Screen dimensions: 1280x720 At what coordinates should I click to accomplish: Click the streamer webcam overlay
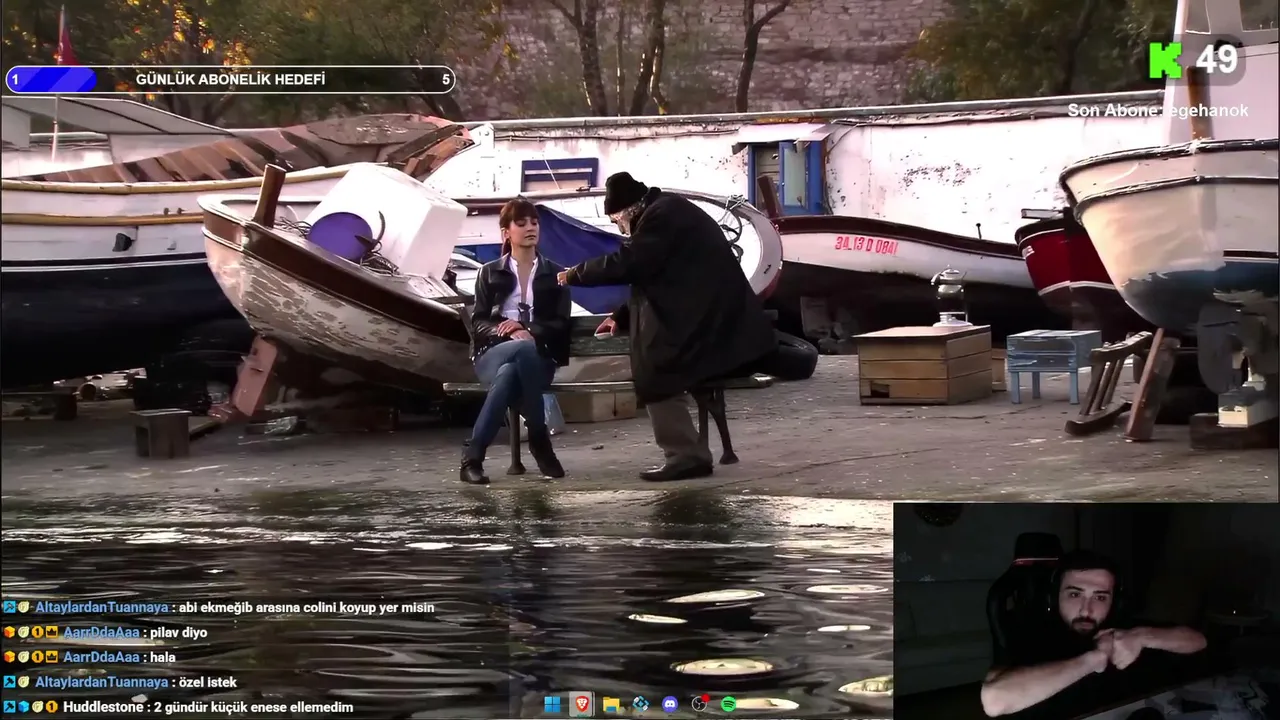tap(1086, 610)
